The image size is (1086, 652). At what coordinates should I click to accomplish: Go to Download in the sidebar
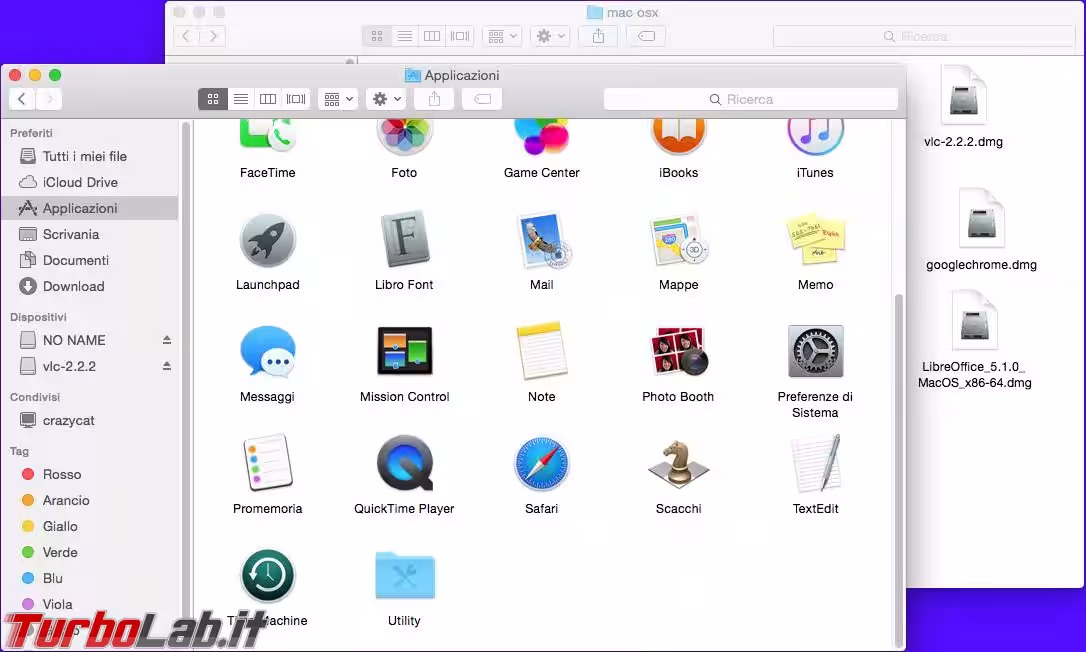click(x=73, y=286)
